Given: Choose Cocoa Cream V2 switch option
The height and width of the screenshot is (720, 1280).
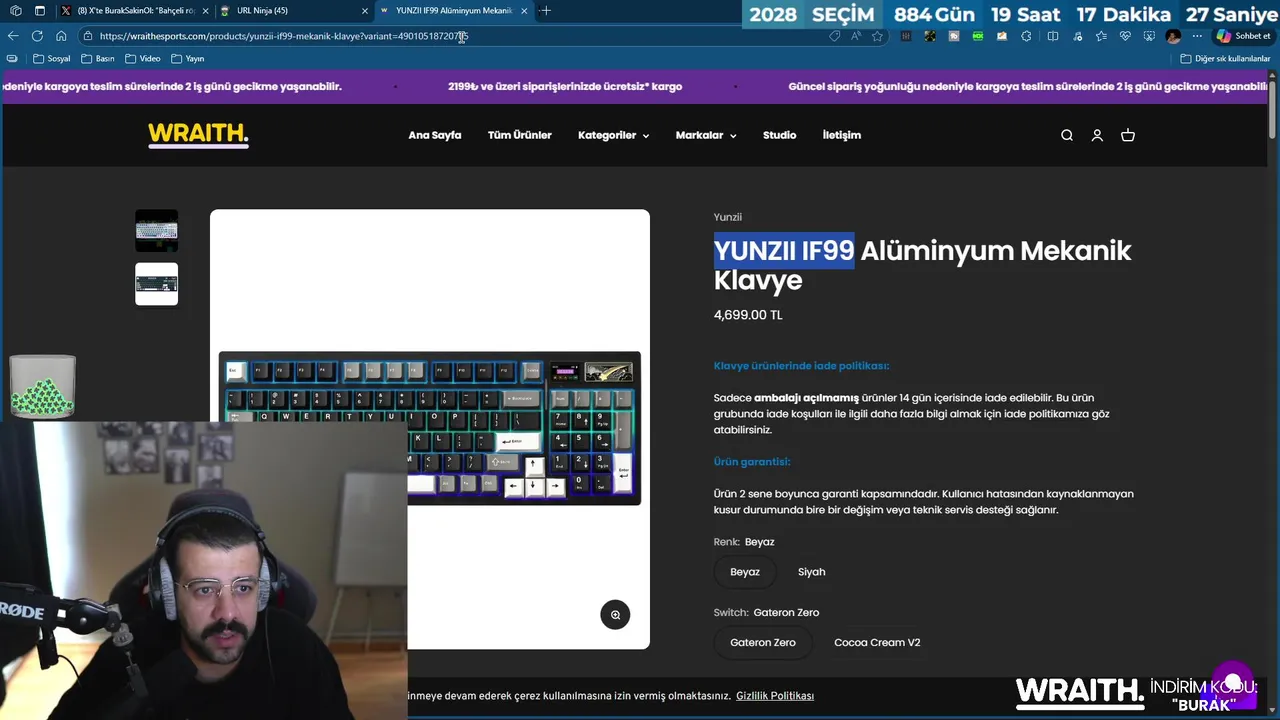Looking at the screenshot, I should [x=877, y=642].
